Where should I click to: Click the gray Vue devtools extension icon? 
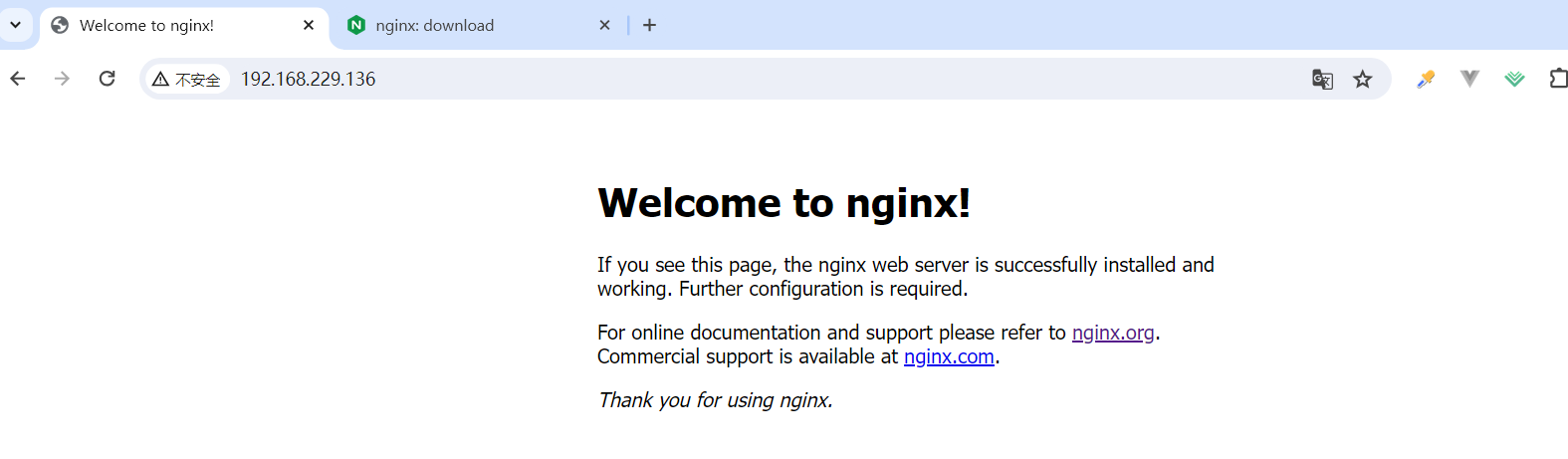point(1469,79)
